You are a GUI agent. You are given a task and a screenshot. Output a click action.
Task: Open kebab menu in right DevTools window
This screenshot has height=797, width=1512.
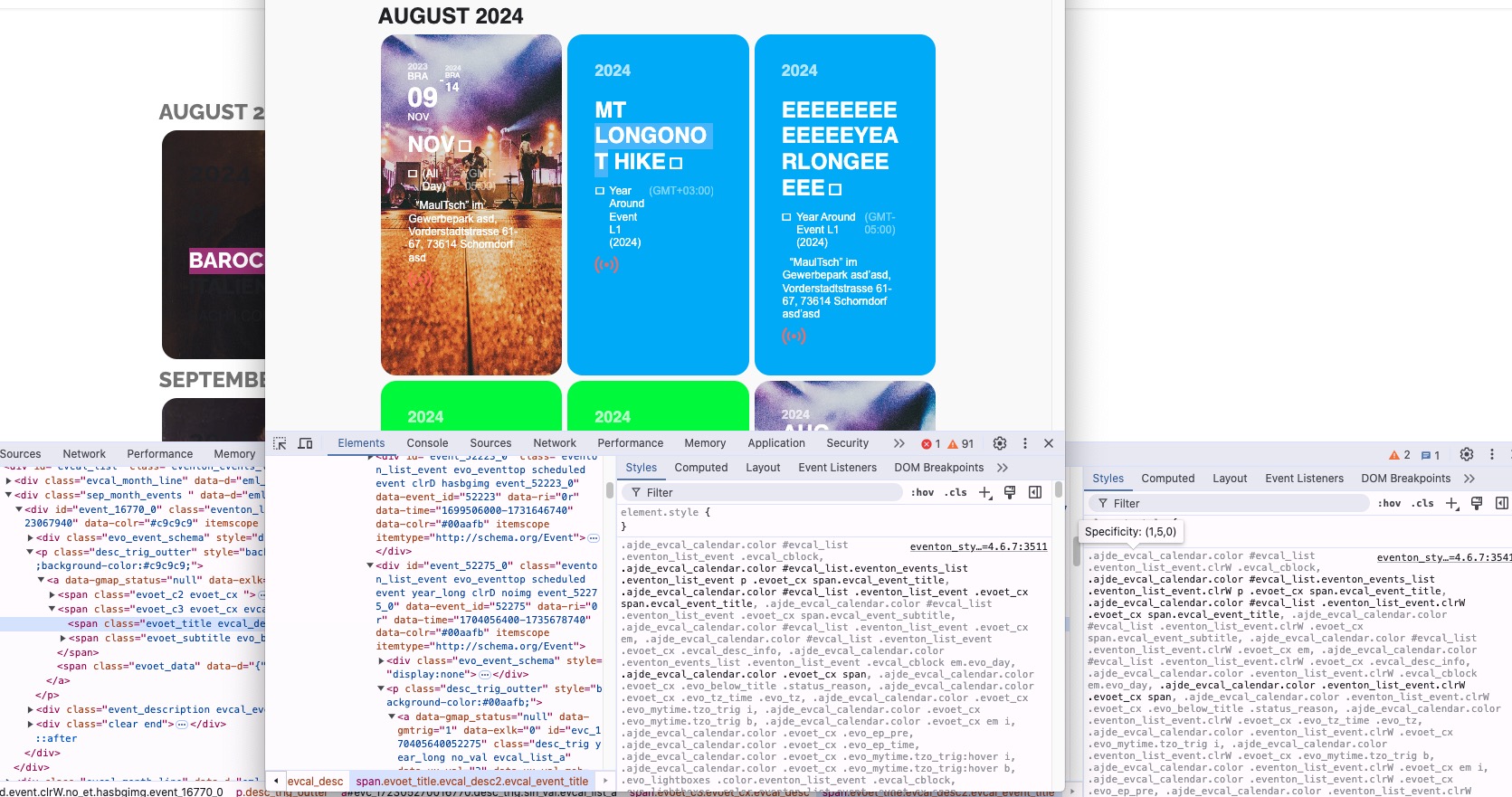pyautogui.click(x=1492, y=454)
